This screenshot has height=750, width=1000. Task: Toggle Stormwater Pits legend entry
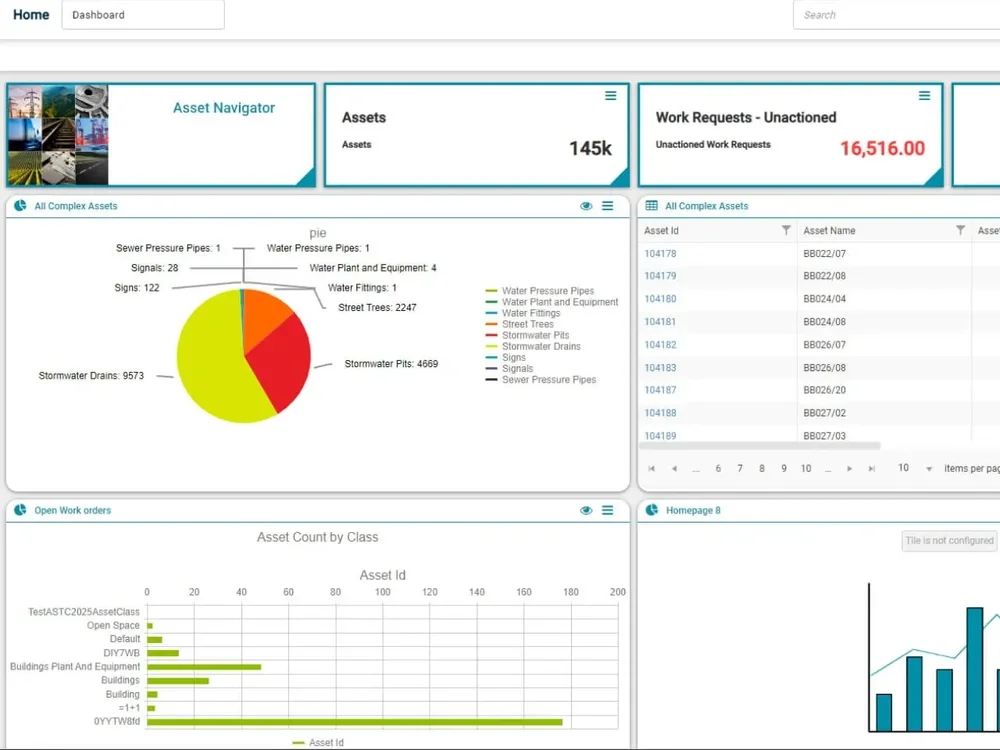tap(527, 335)
